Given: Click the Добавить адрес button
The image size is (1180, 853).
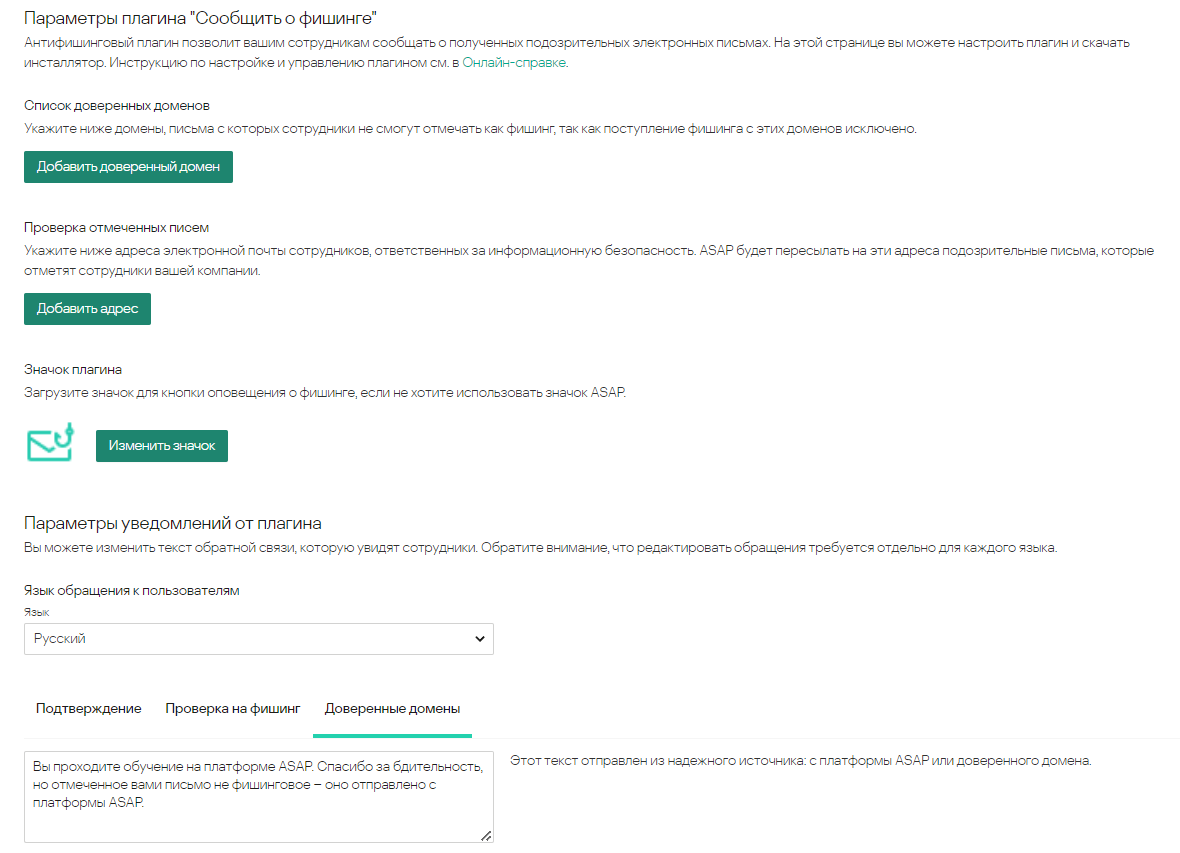Looking at the screenshot, I should pos(87,309).
